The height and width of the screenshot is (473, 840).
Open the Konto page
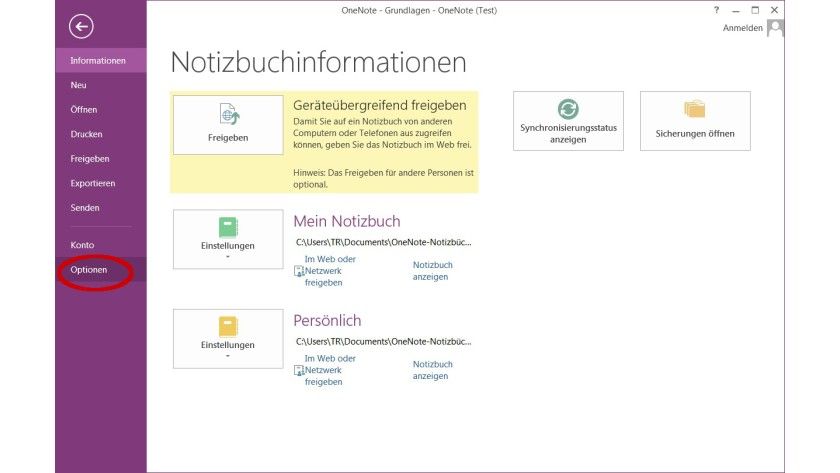[101, 245]
